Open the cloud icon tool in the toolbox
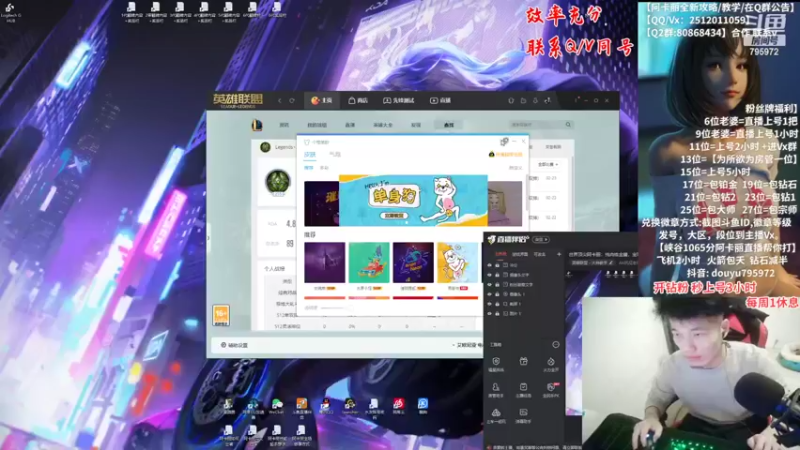Viewport: 800px width, 450px height. [496, 416]
